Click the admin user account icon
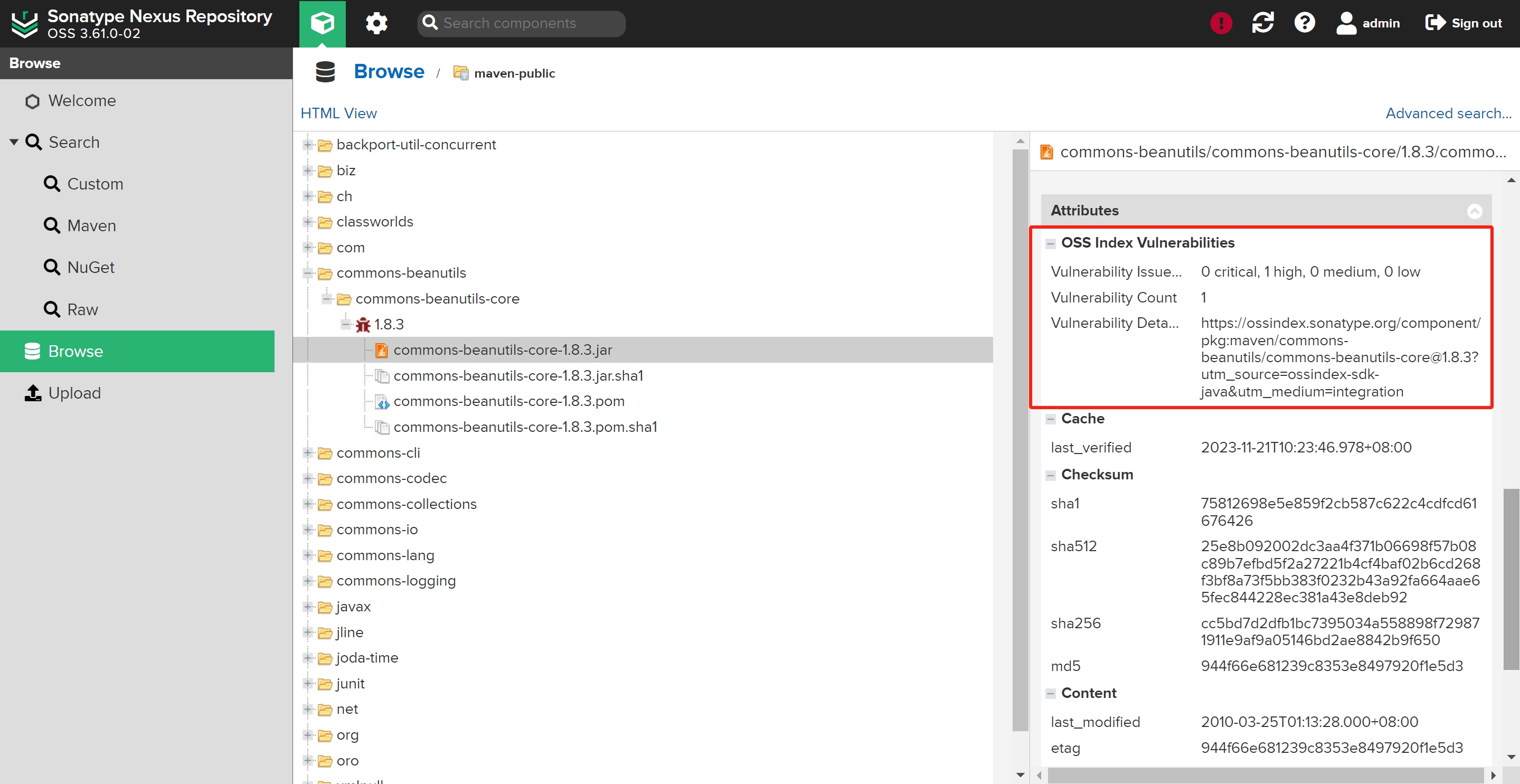 click(1346, 24)
